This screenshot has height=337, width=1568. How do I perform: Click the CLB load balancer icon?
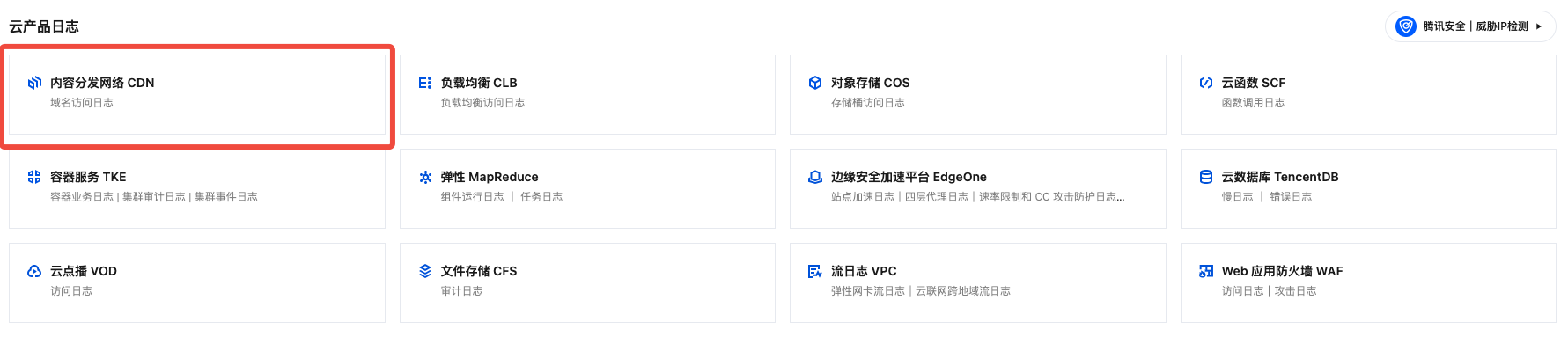pos(425,83)
